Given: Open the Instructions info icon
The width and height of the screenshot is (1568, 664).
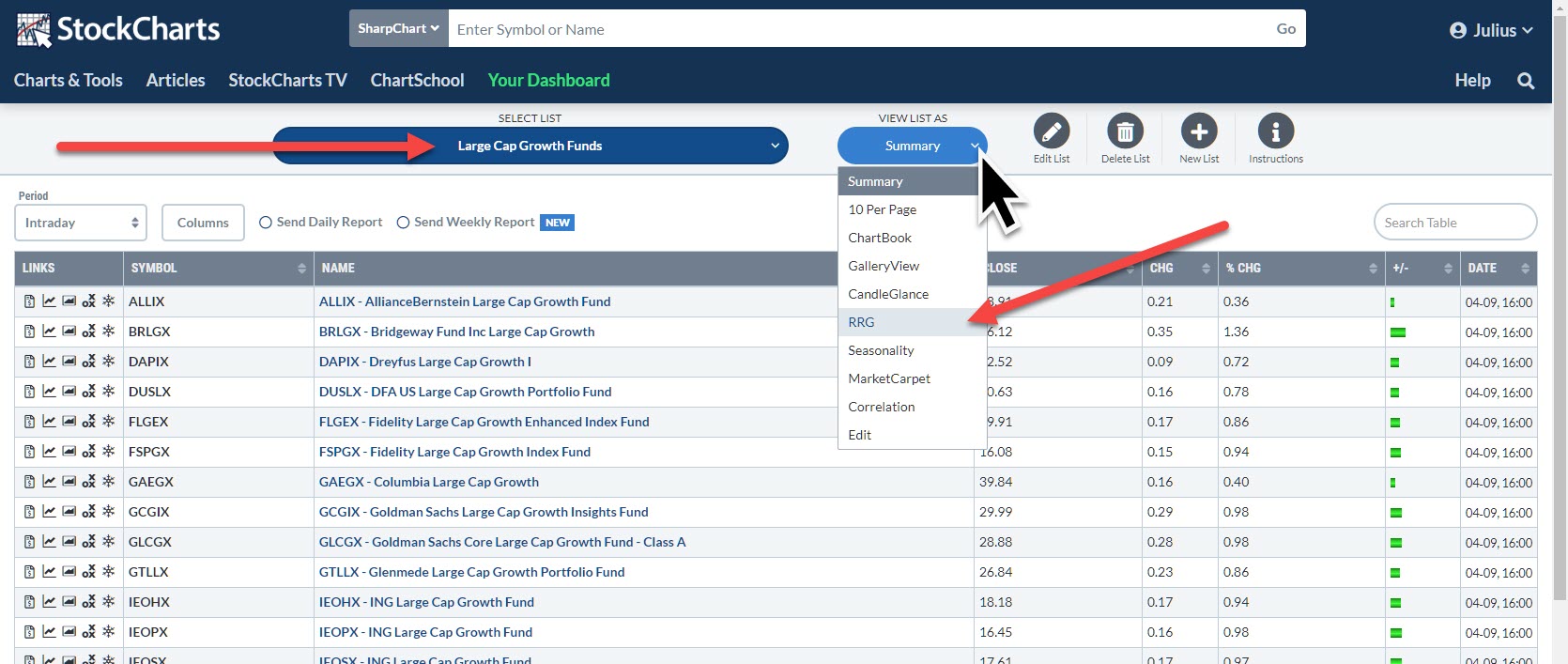Looking at the screenshot, I should 1275,132.
